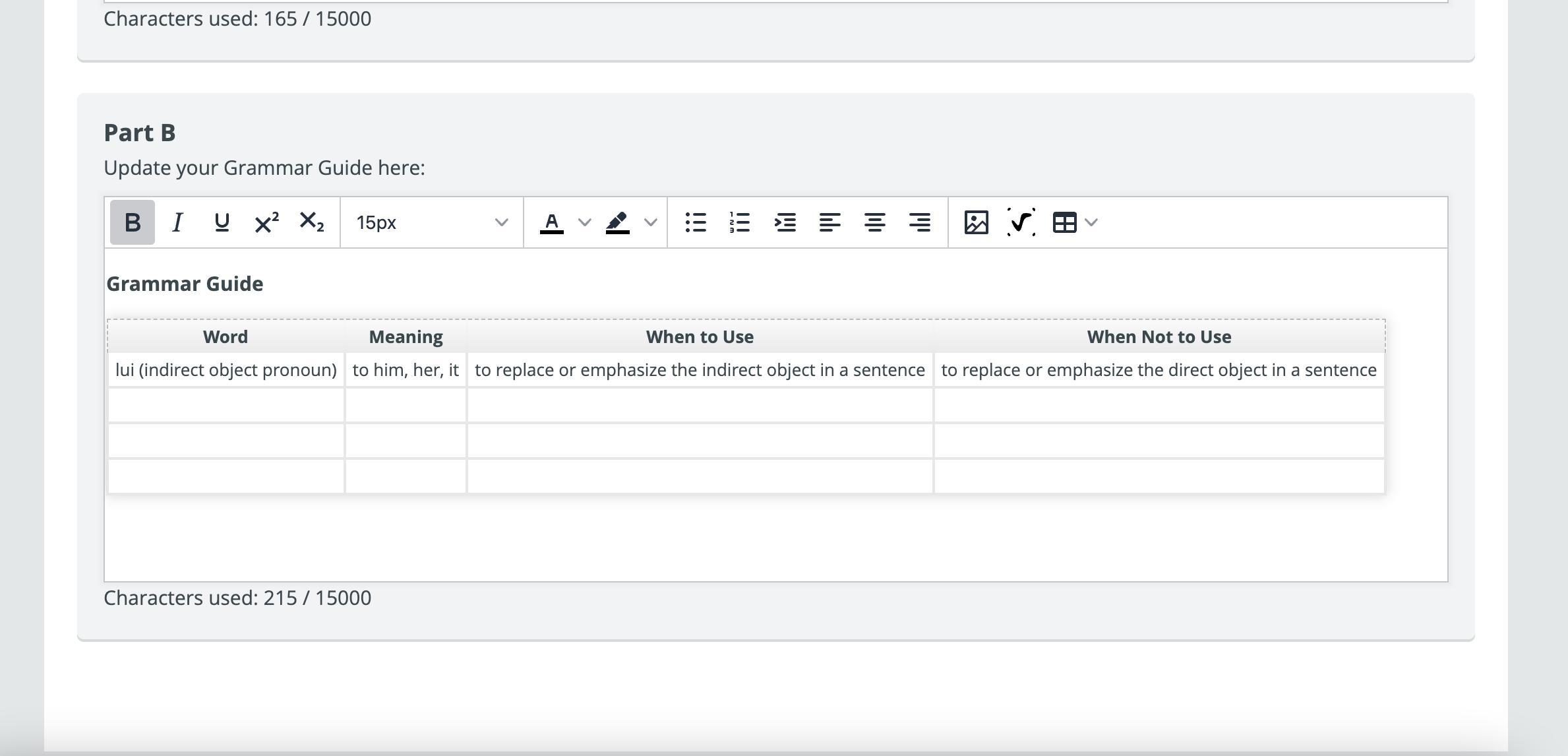Center align the text
Image resolution: width=1568 pixels, height=756 pixels.
coord(874,222)
